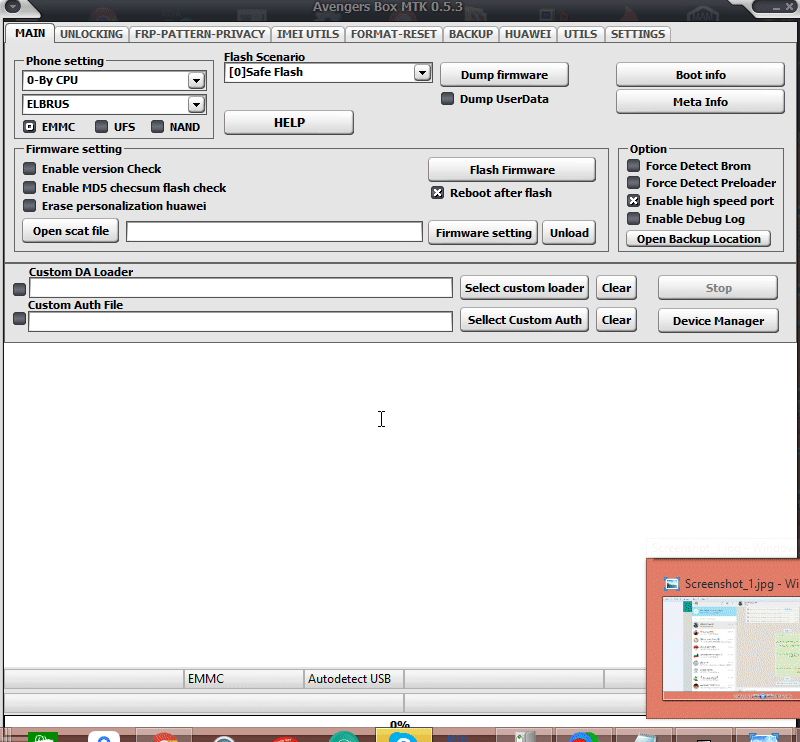Open Device Manager
The width and height of the screenshot is (800, 742).
coord(718,320)
